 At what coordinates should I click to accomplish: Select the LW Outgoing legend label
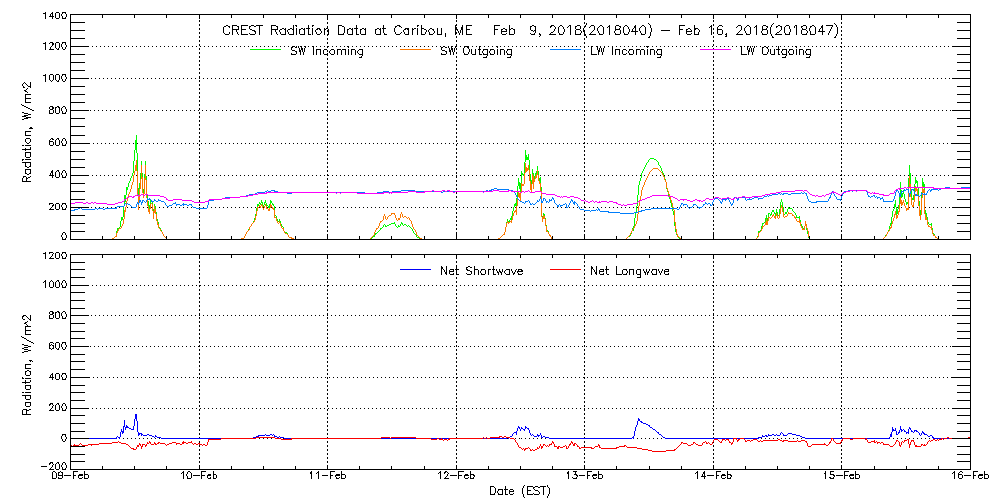point(775,51)
